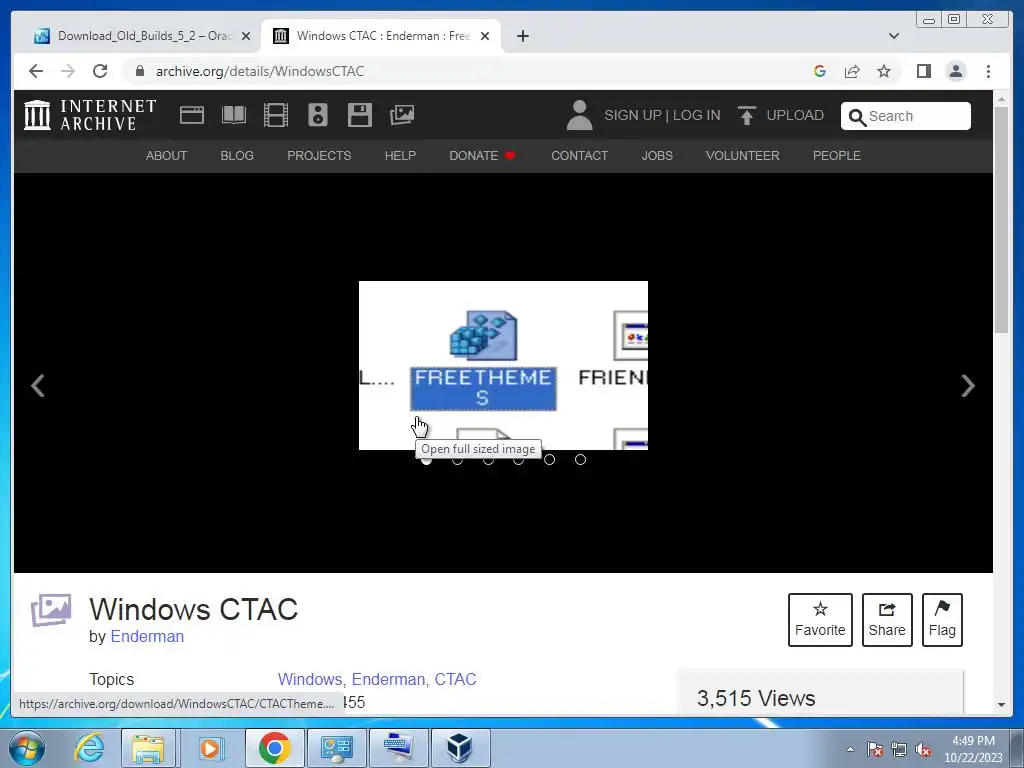This screenshot has height=768, width=1024.
Task: Show the previous image with left chevron
Action: [38, 385]
